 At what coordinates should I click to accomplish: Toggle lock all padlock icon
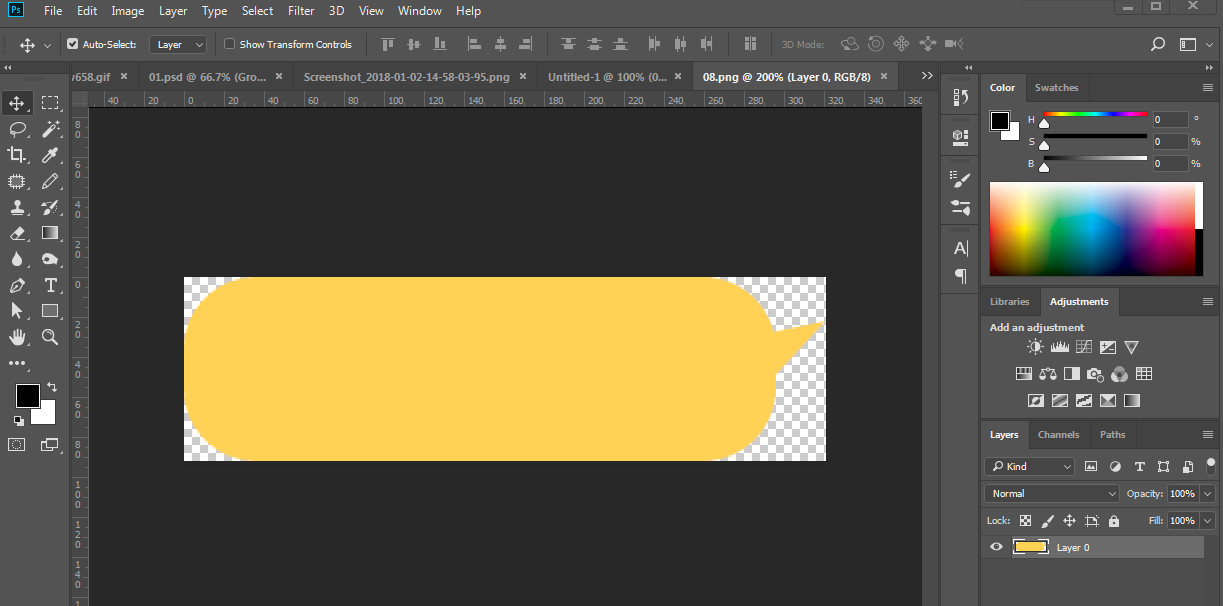(1114, 521)
